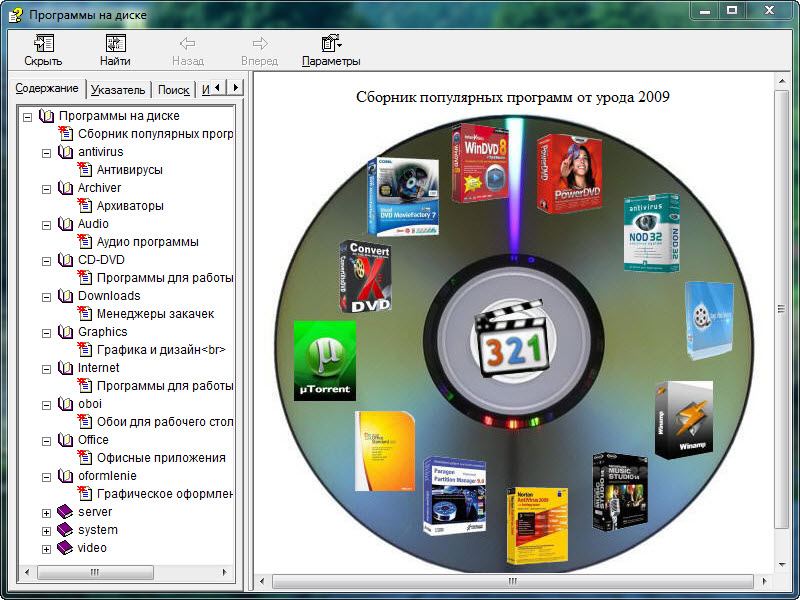The width and height of the screenshot is (800, 600).
Task: Open the Офисные приложения topic
Action: 161,458
